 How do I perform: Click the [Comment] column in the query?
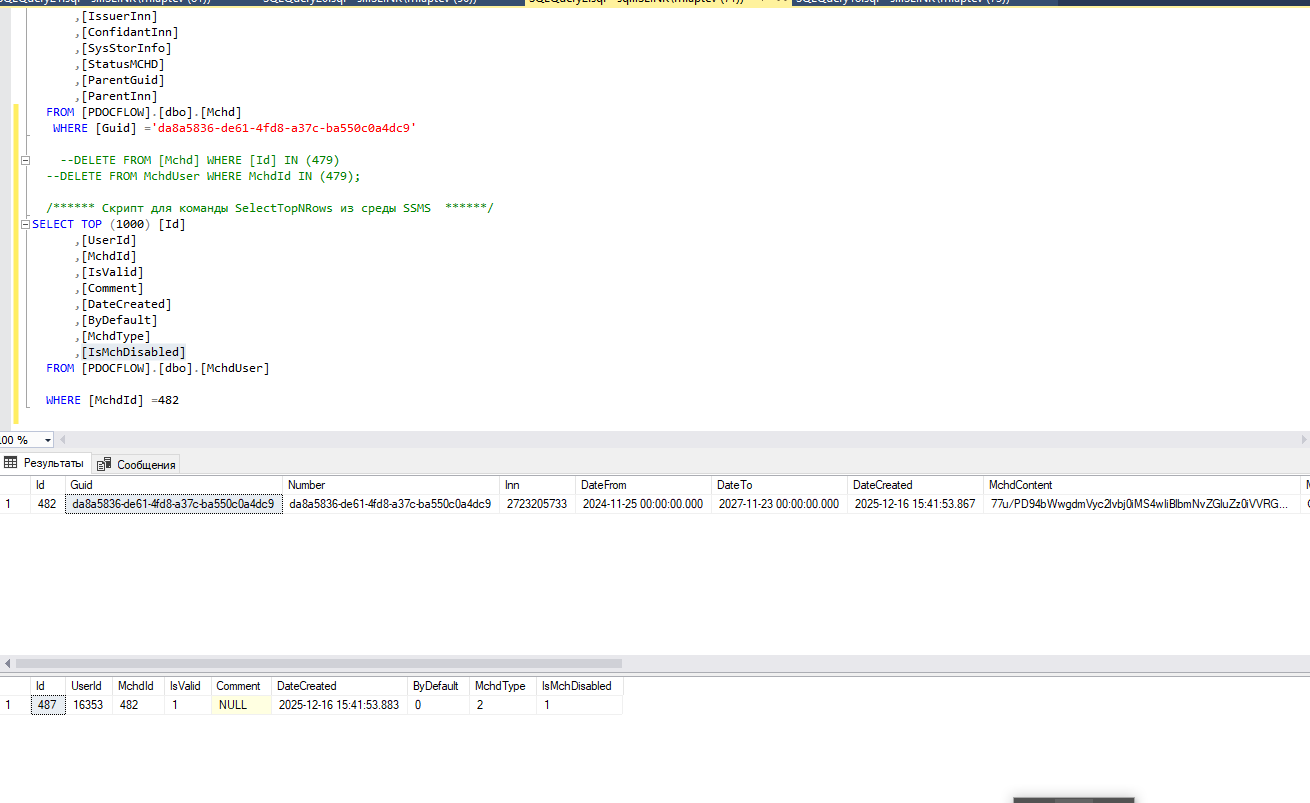[x=112, y=288]
